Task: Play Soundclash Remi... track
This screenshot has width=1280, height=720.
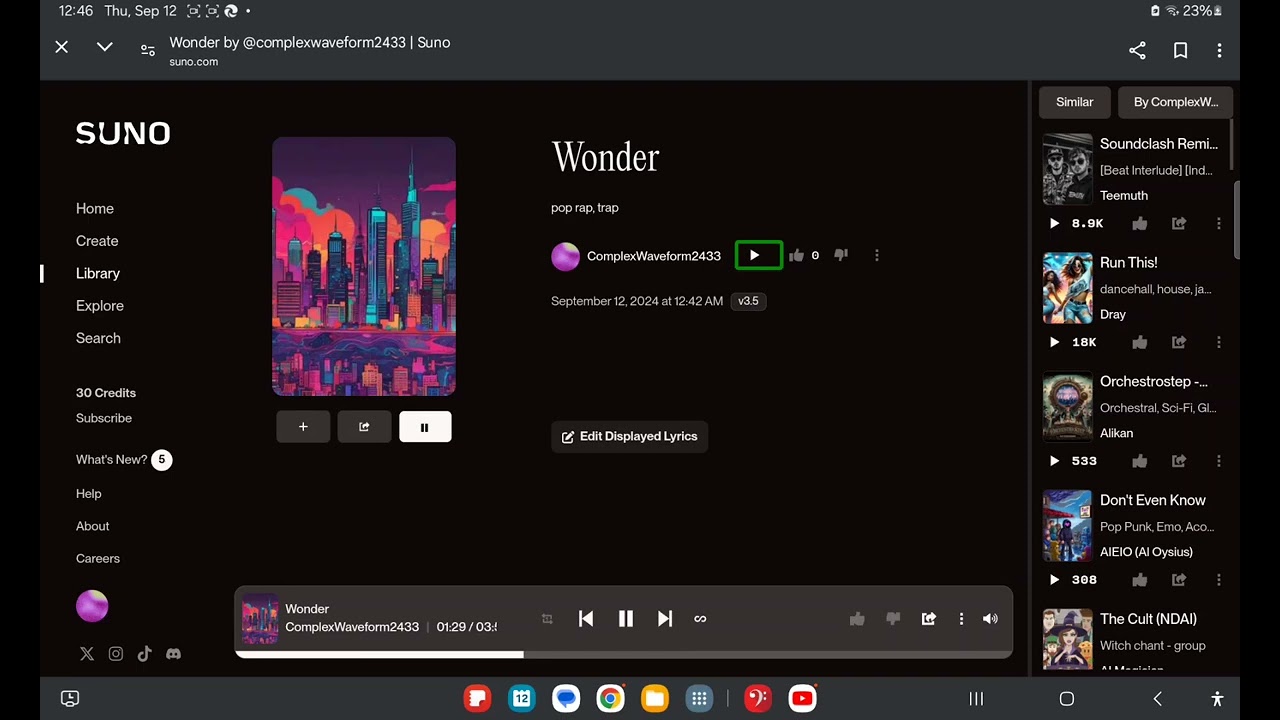Action: tap(1054, 224)
